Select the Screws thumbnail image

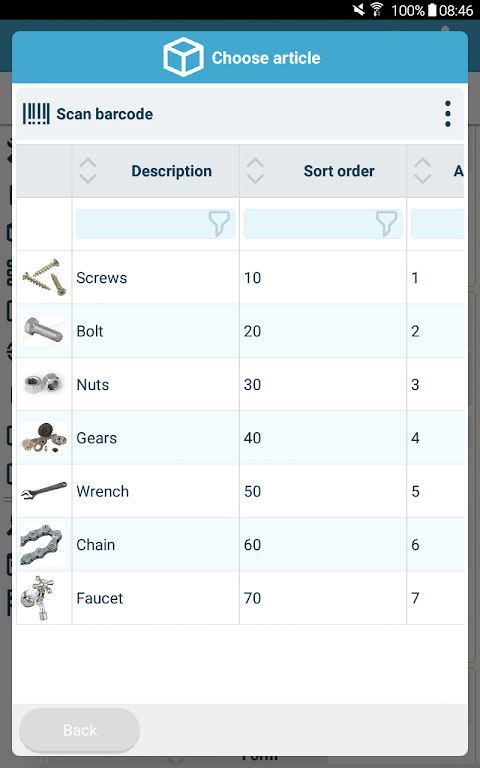[45, 277]
